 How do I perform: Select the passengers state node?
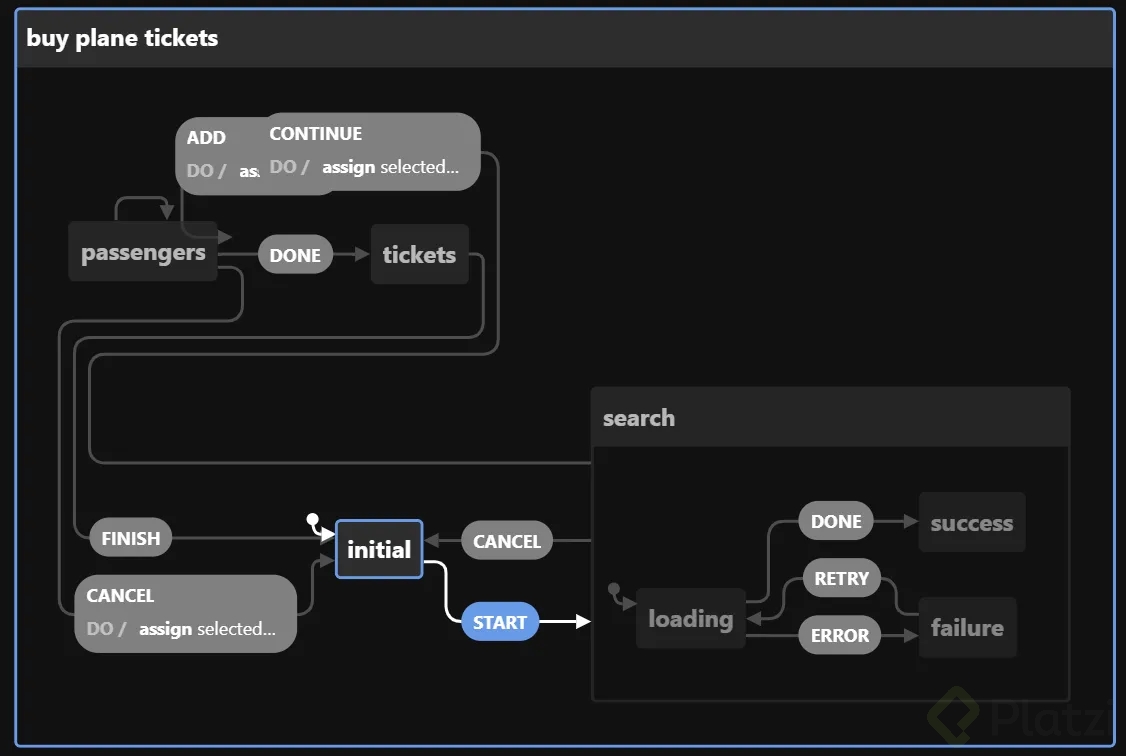(x=143, y=252)
